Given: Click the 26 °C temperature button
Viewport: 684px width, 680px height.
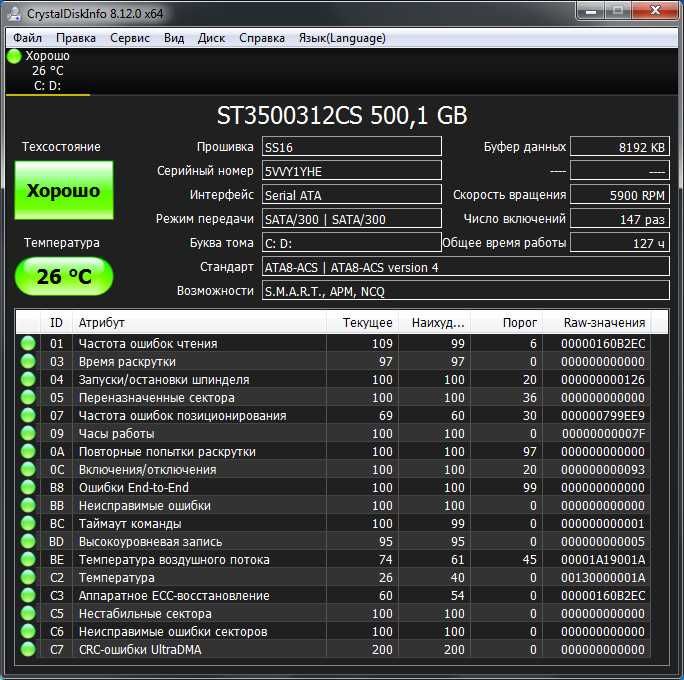Looking at the screenshot, I should coord(64,277).
